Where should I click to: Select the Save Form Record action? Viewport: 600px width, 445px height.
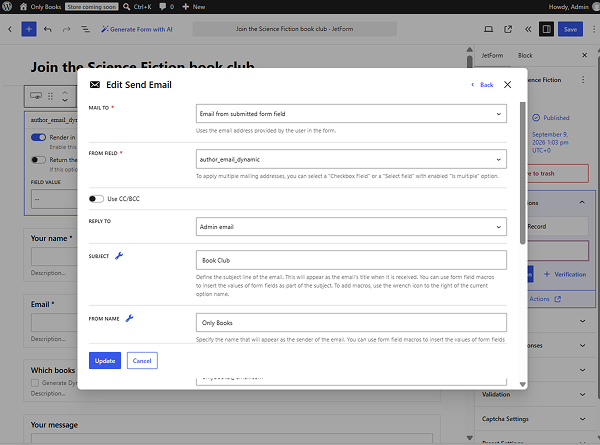(557, 226)
